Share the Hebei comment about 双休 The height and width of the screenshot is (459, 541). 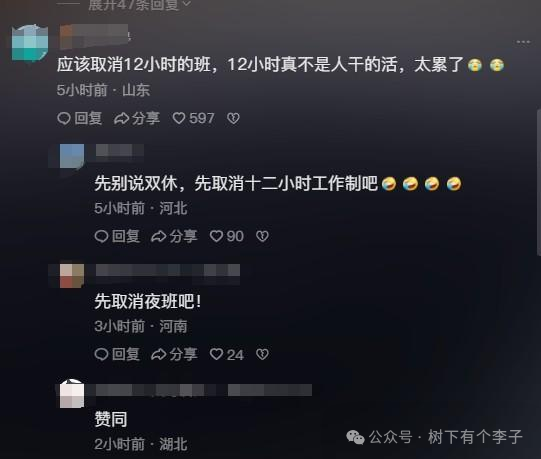click(x=174, y=236)
